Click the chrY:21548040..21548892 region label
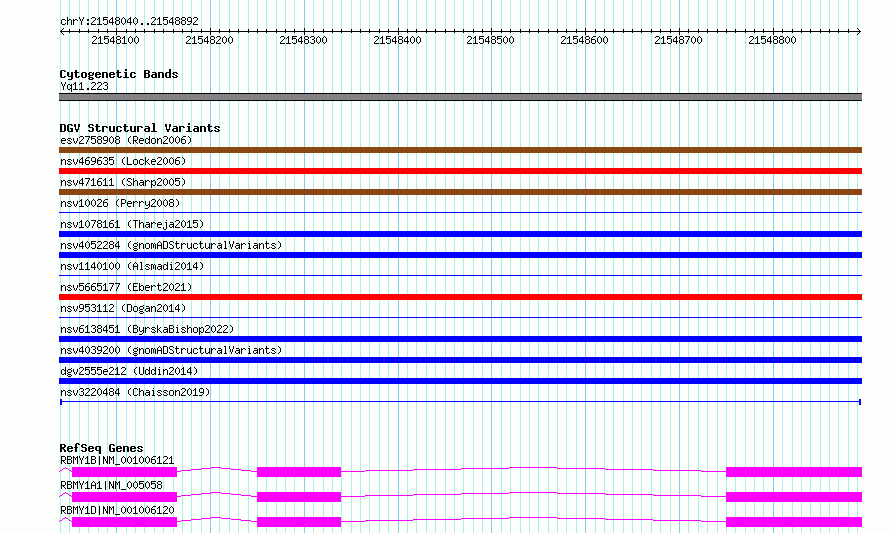 (129, 22)
